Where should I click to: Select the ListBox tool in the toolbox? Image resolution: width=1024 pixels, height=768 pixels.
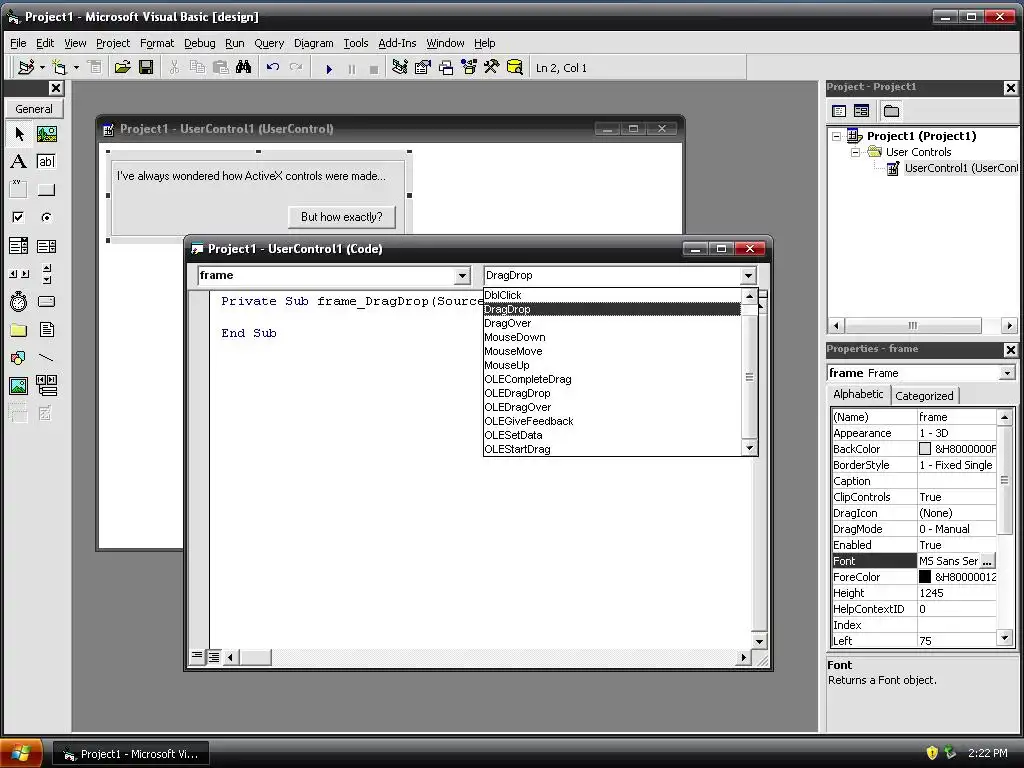(x=46, y=246)
